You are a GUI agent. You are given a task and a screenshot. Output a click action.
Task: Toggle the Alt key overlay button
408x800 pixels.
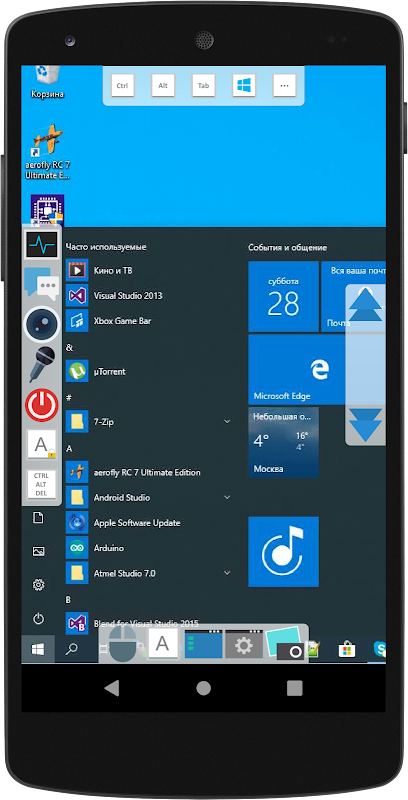pyautogui.click(x=163, y=86)
